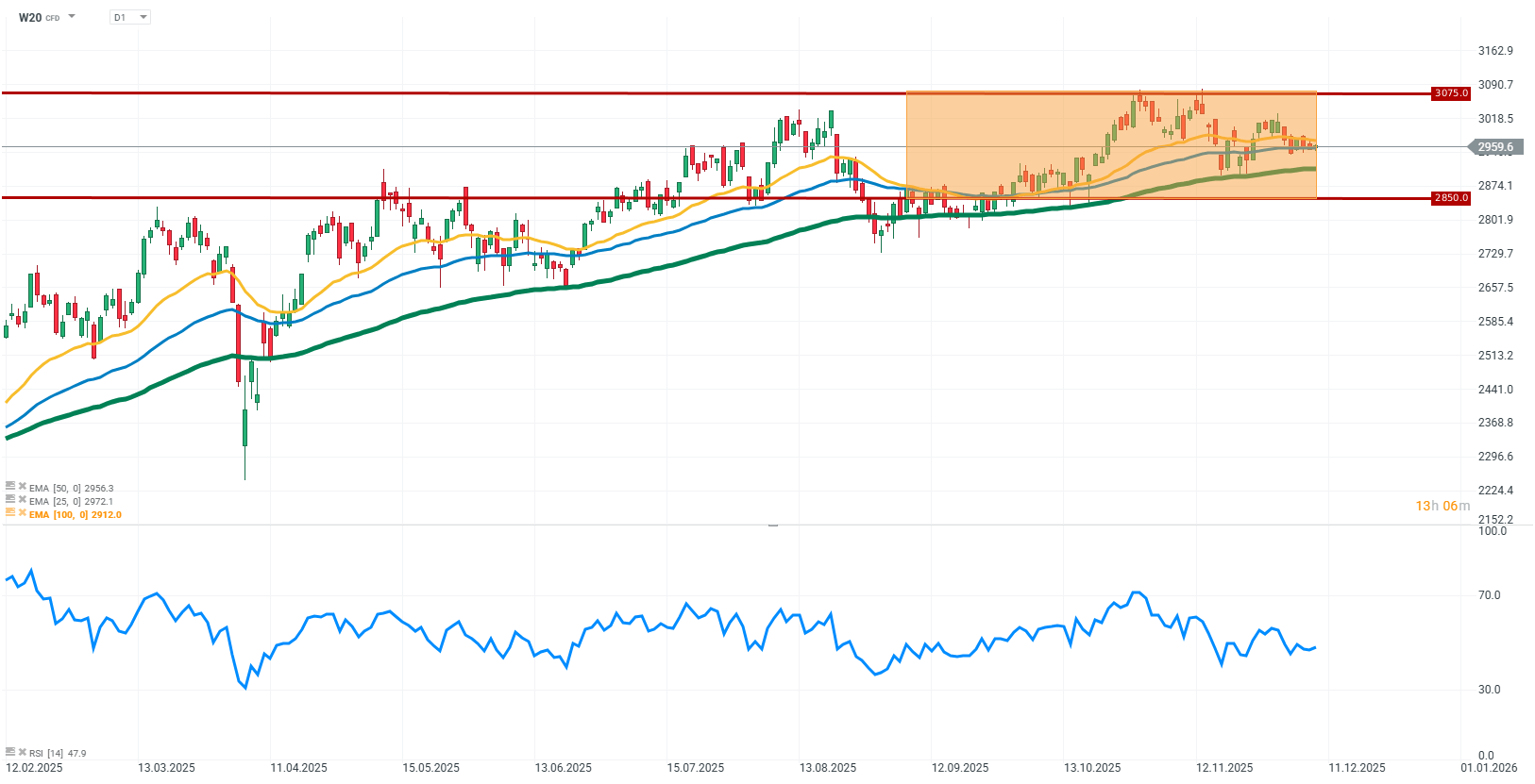Open the D1 timeframe dropdown

(x=130, y=17)
